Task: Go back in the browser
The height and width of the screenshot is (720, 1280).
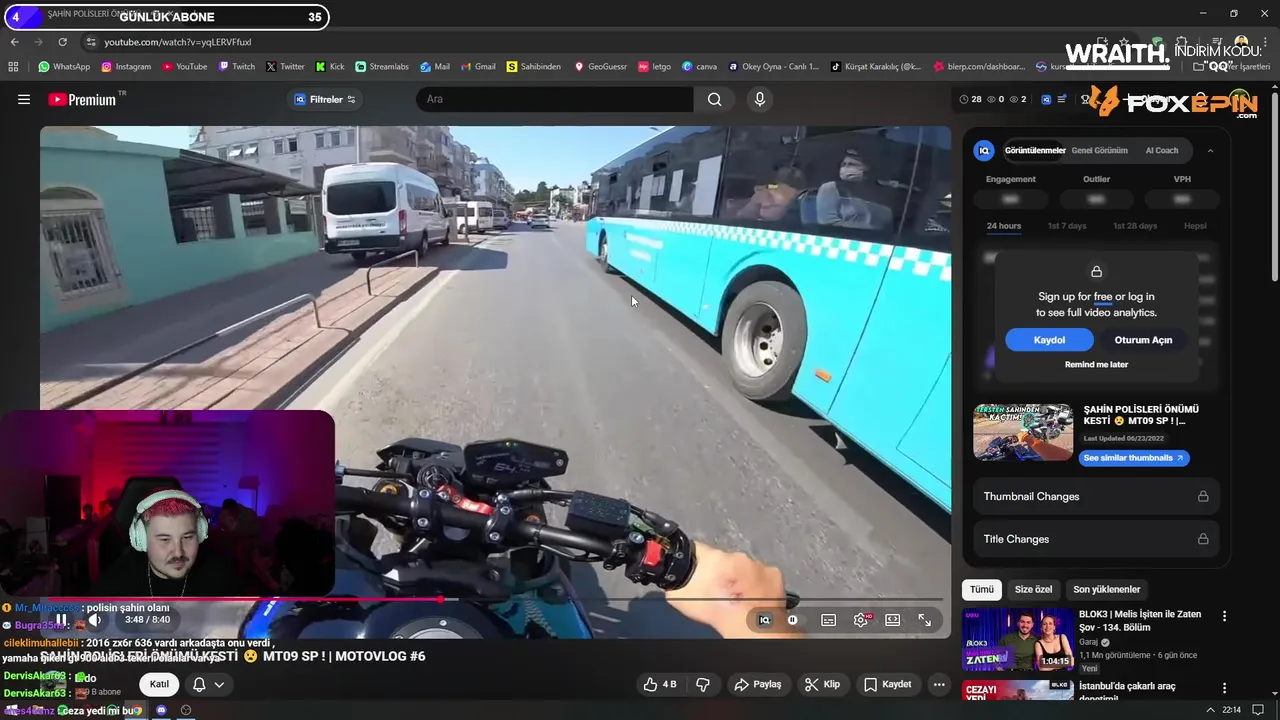Action: click(x=14, y=42)
